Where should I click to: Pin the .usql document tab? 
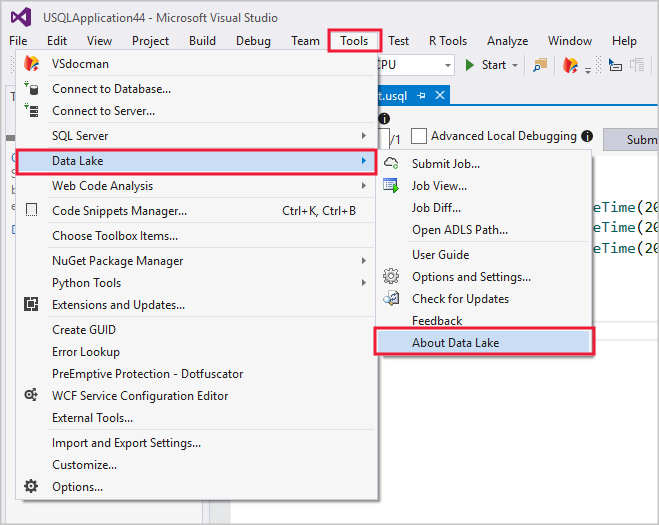tap(422, 95)
